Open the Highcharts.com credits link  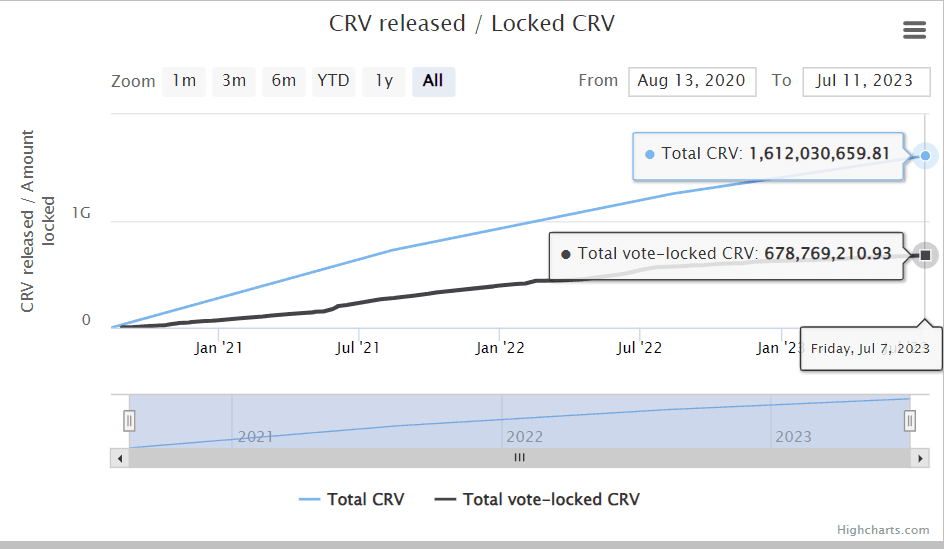(883, 530)
